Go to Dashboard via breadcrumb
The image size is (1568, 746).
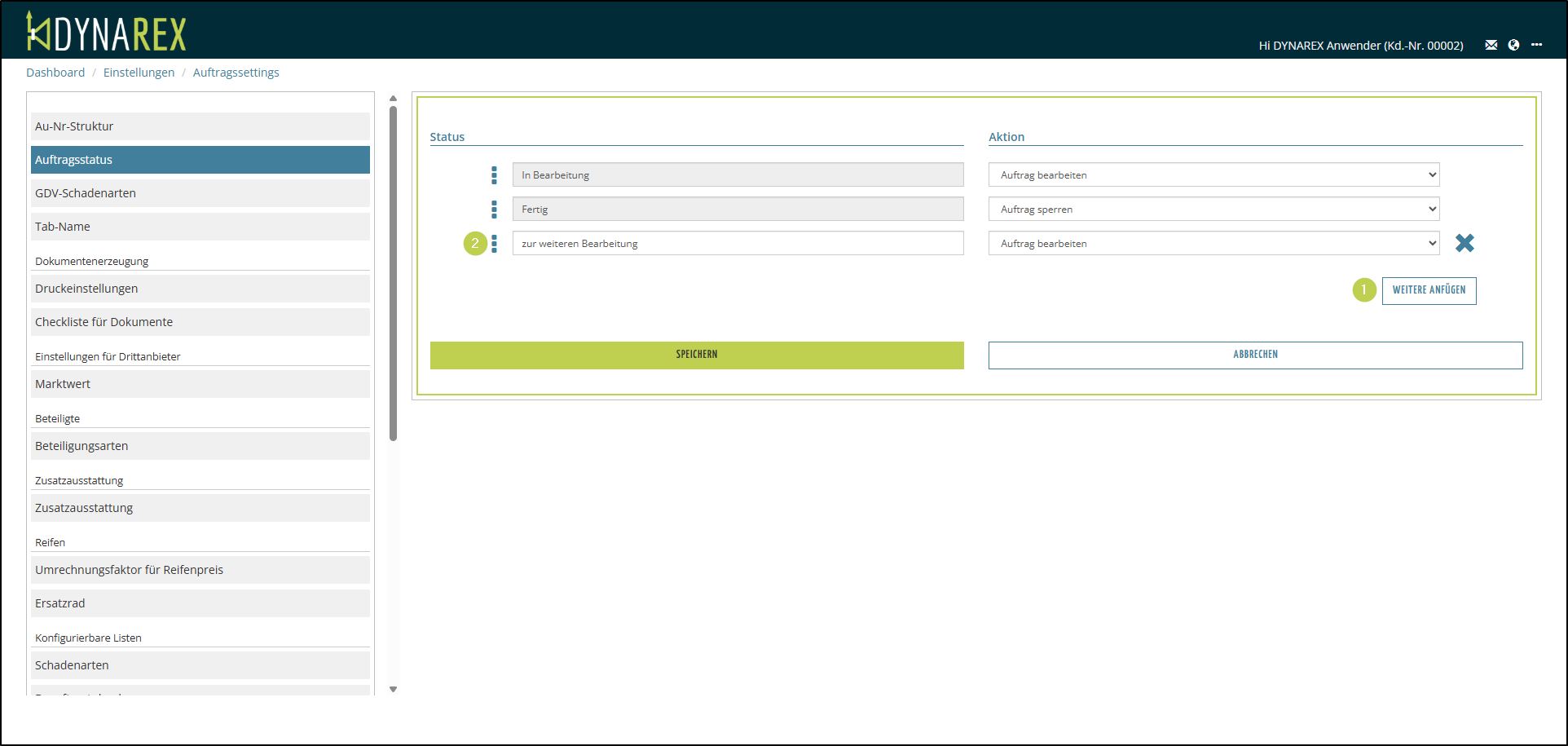(x=55, y=73)
